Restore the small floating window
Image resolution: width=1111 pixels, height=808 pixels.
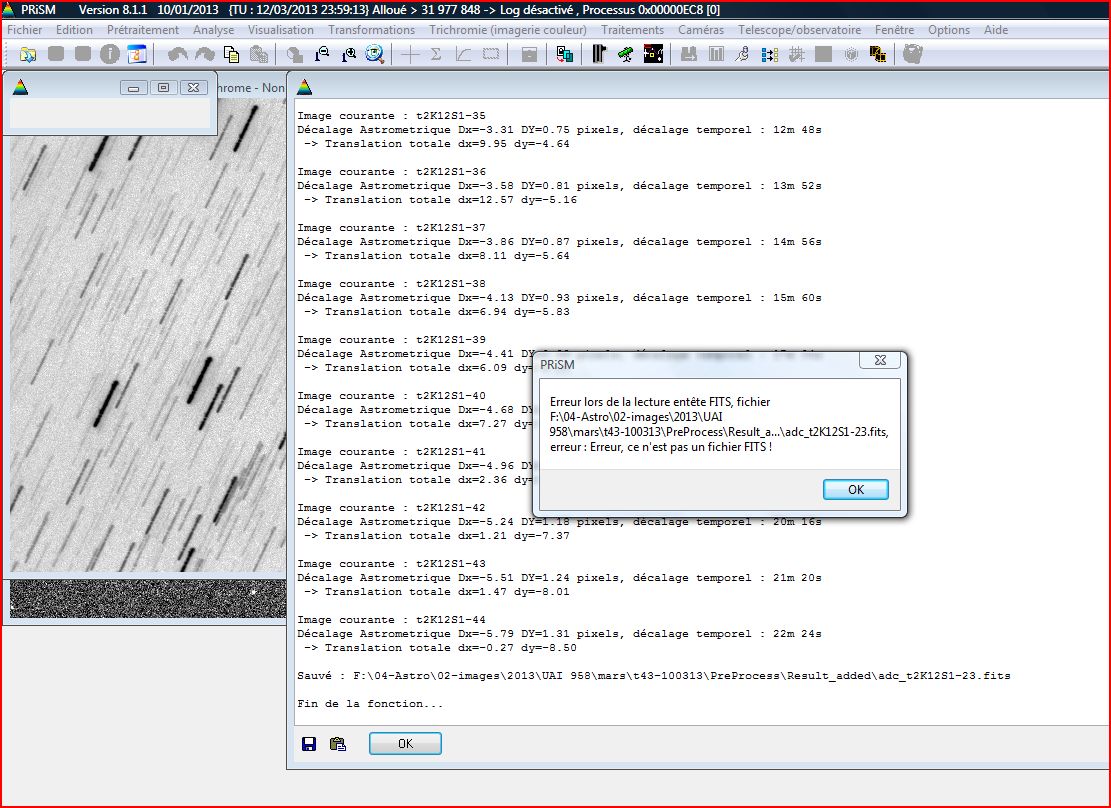[x=164, y=88]
